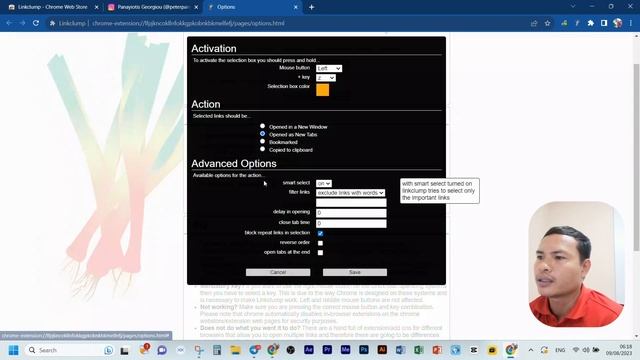
Task: Open Task View in taskbar
Action: point(124,350)
